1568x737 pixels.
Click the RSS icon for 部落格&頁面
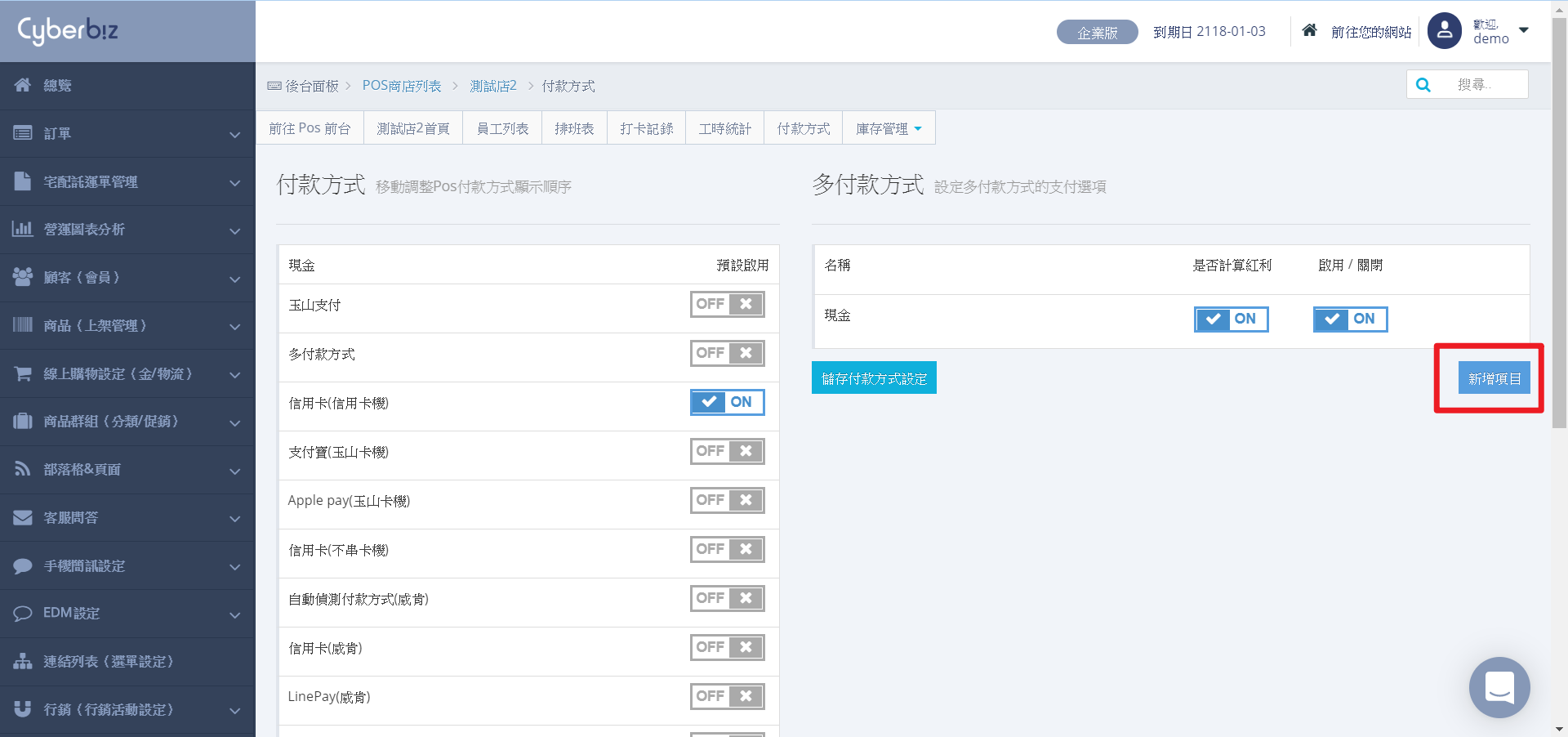pyautogui.click(x=23, y=469)
